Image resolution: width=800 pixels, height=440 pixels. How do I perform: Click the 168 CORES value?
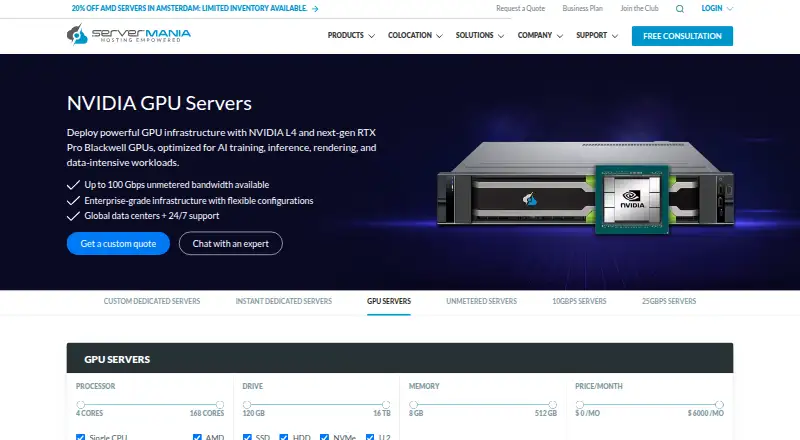click(207, 413)
